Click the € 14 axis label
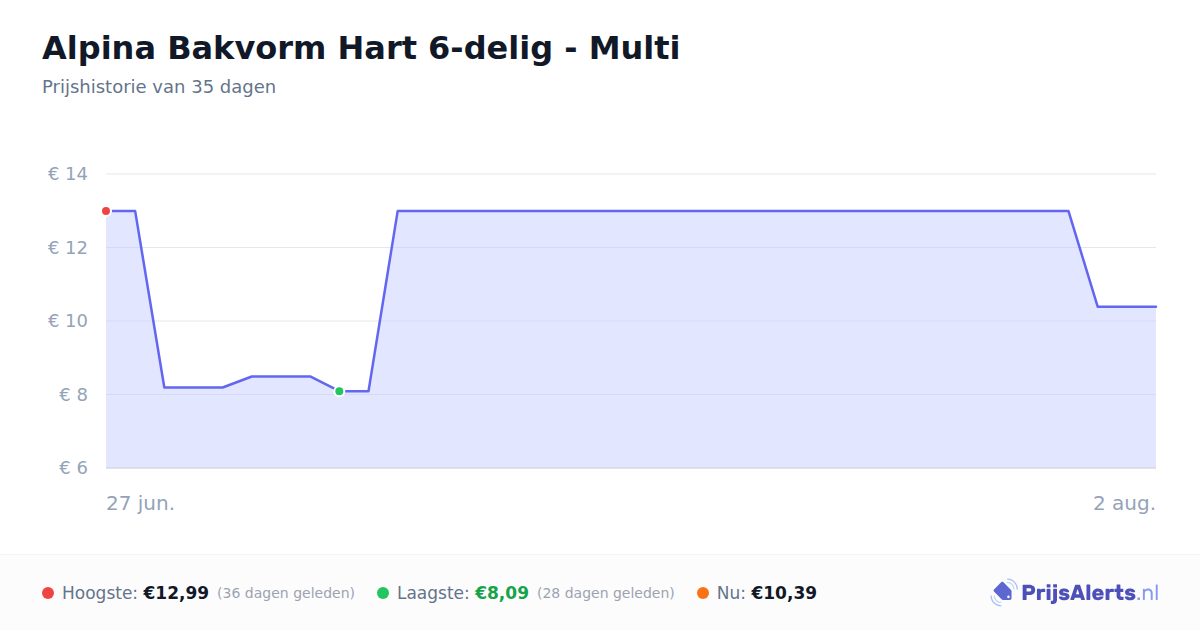This screenshot has width=1200, height=630. tap(68, 174)
